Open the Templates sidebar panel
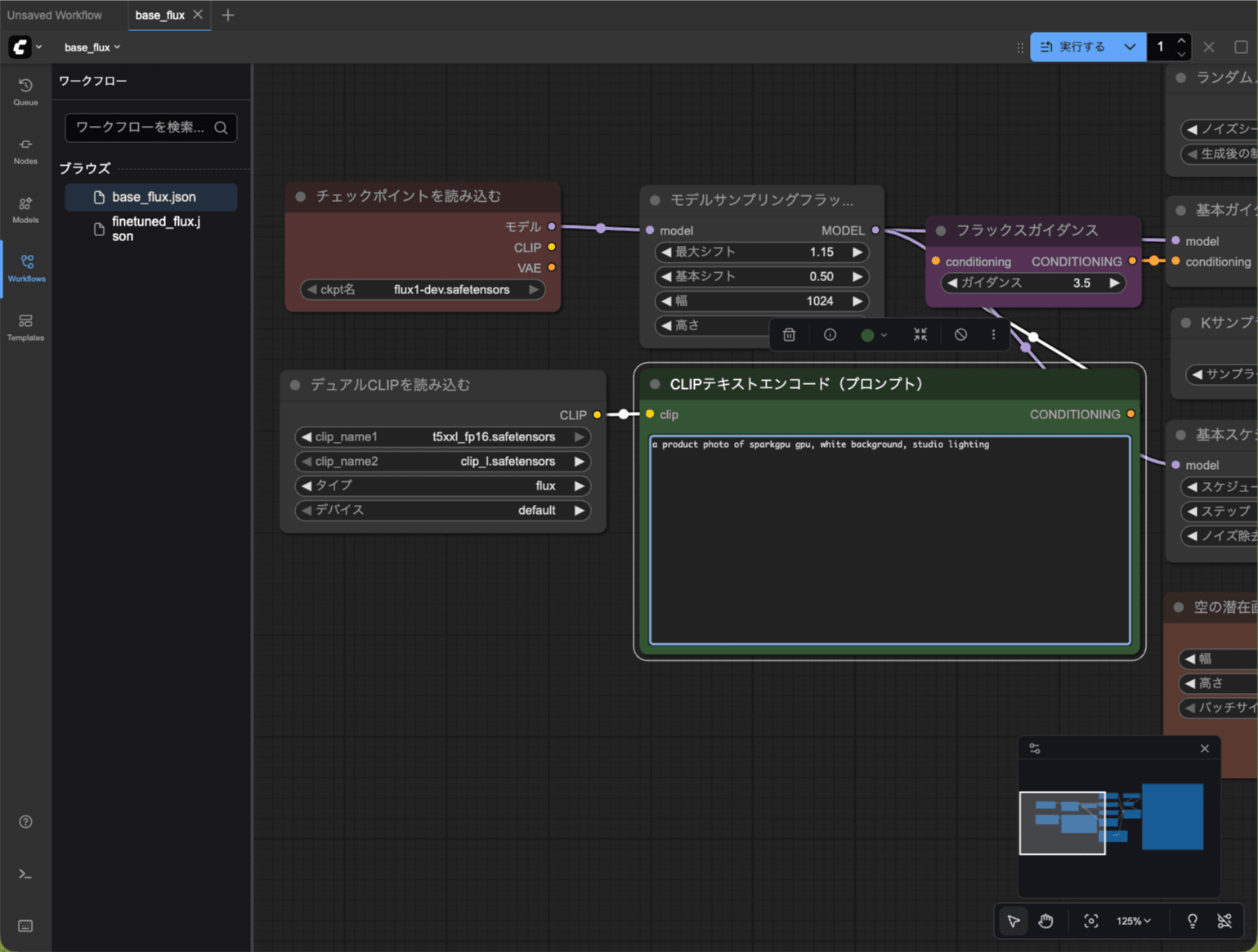Viewport: 1258px width, 952px height. 25,327
